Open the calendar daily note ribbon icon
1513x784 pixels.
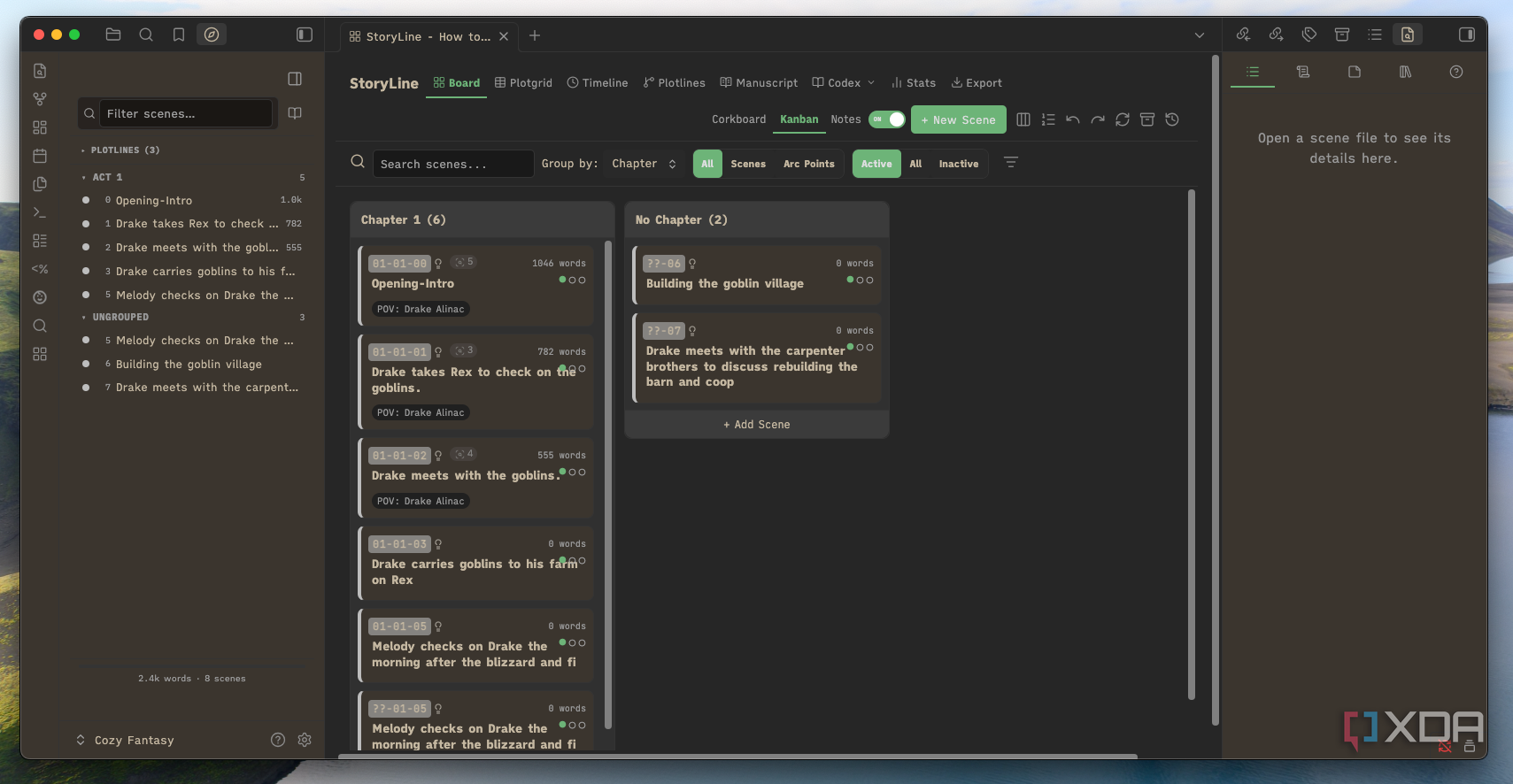click(40, 156)
